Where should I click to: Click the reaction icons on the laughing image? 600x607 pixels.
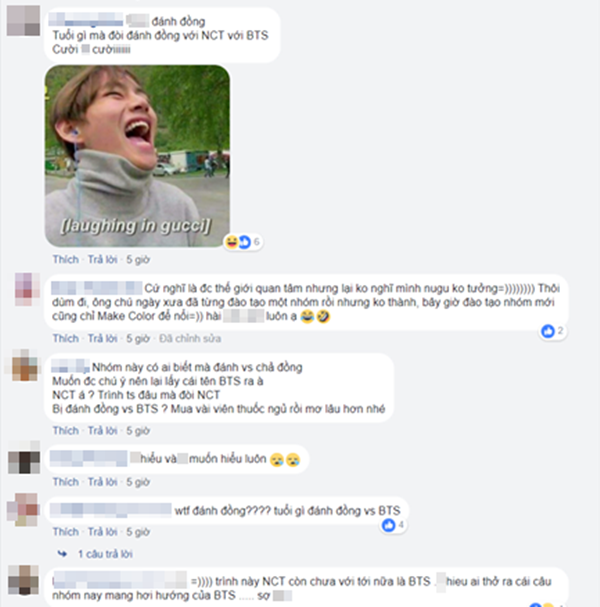point(243,242)
